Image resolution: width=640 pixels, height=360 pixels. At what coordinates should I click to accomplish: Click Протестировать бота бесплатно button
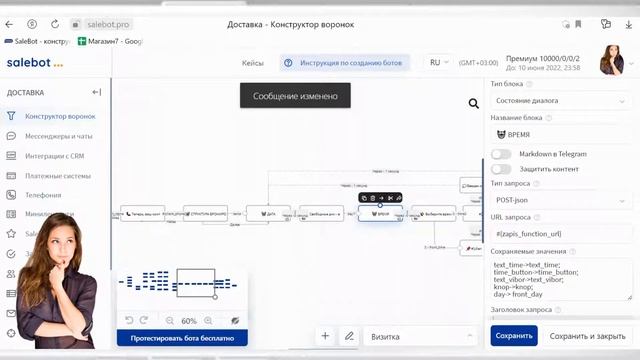tap(182, 338)
